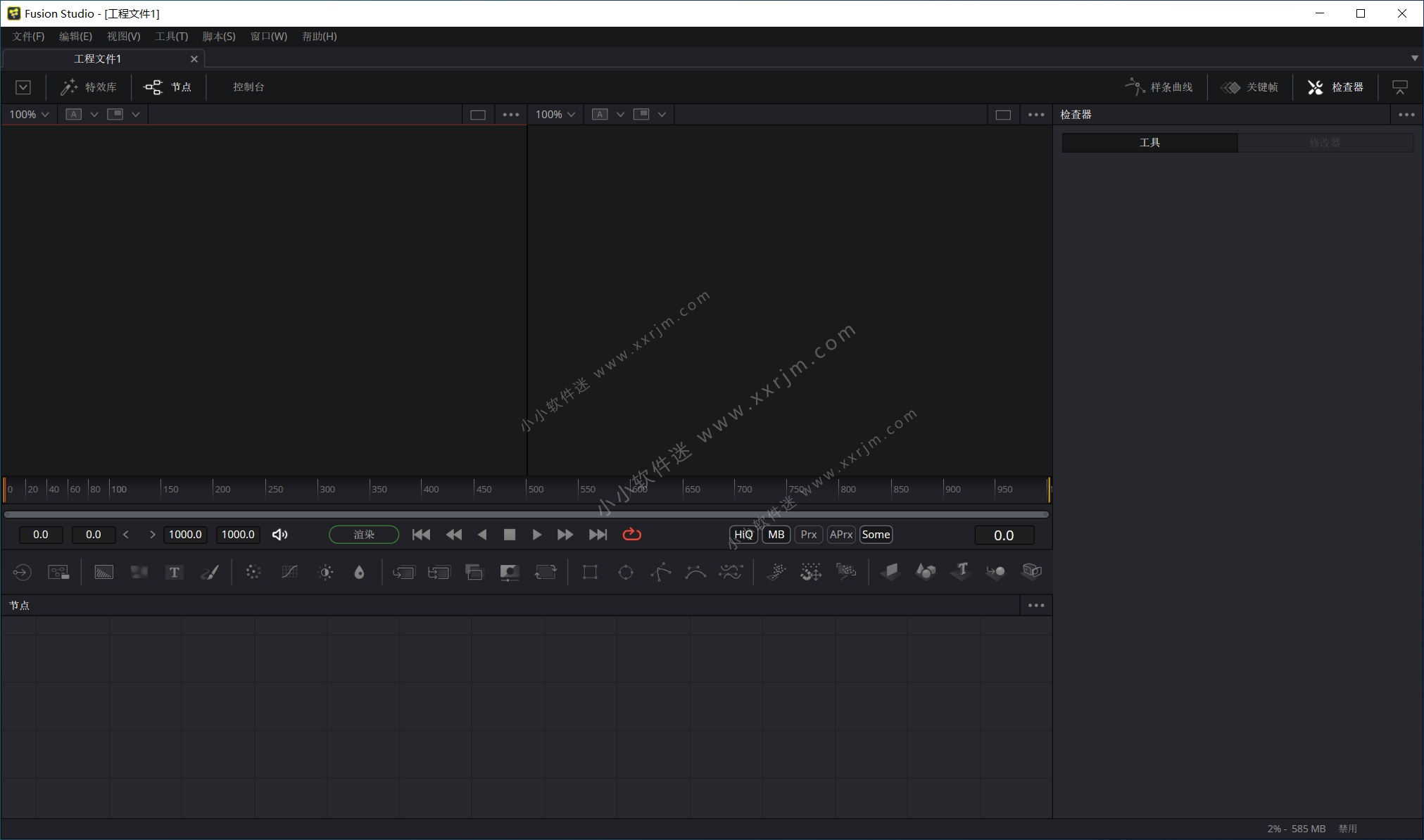The height and width of the screenshot is (840, 1424).
Task: Mute audio with the speaker icon
Action: 279,535
